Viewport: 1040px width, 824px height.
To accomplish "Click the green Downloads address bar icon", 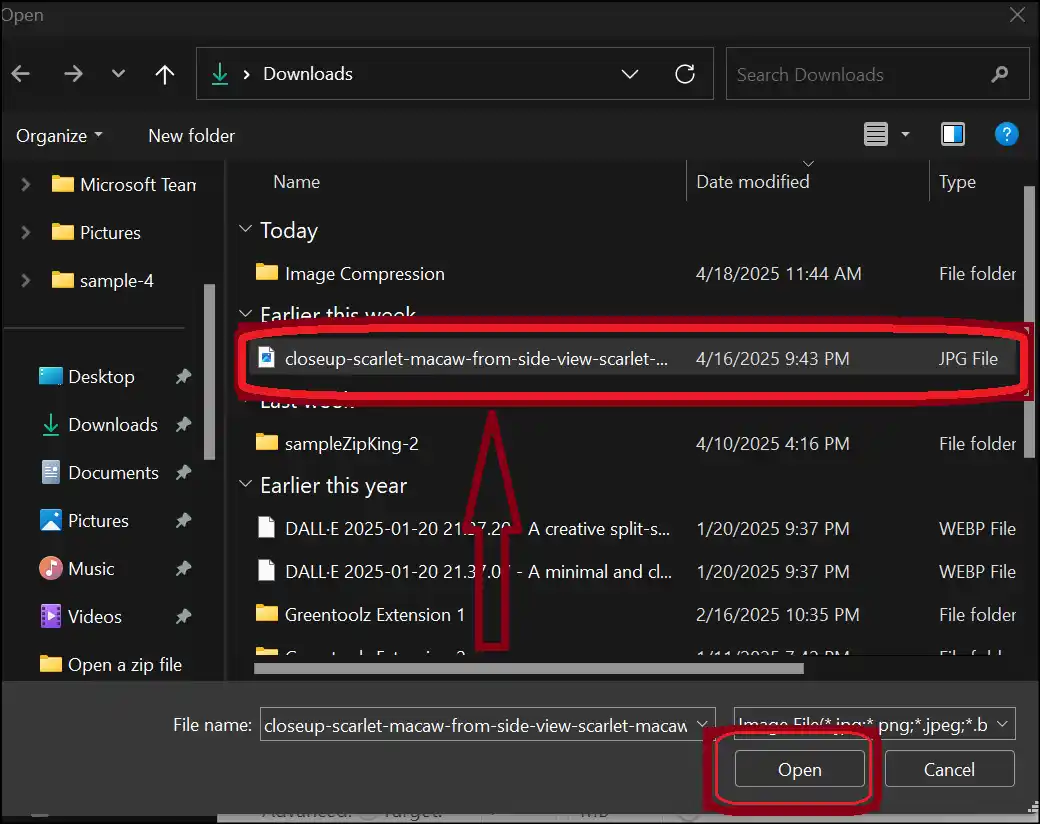I will 220,74.
